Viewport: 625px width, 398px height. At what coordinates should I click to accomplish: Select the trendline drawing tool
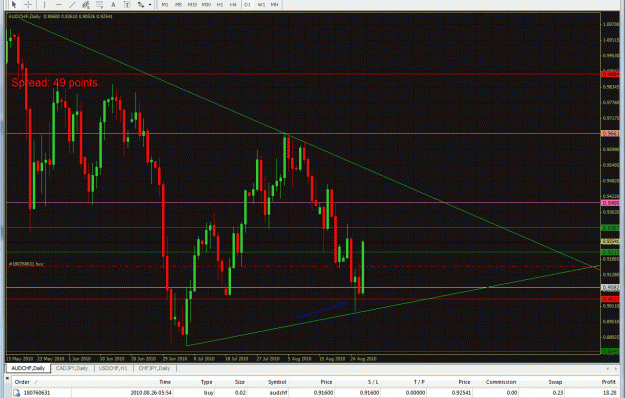pos(72,4)
